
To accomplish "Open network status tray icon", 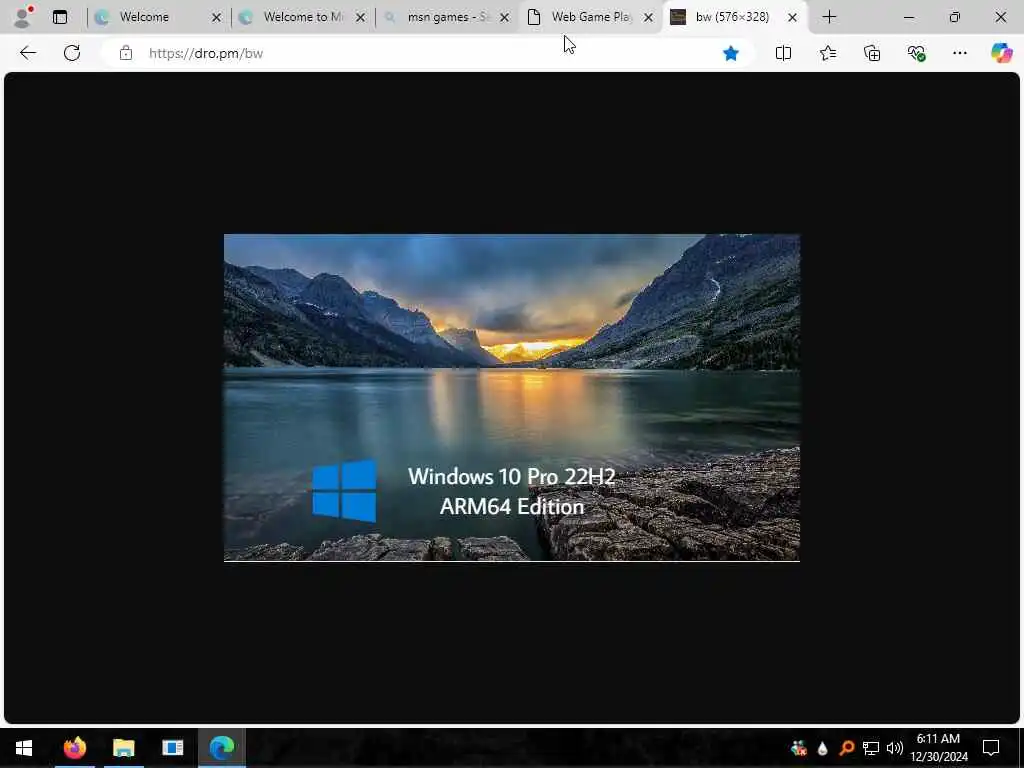I will coord(871,748).
